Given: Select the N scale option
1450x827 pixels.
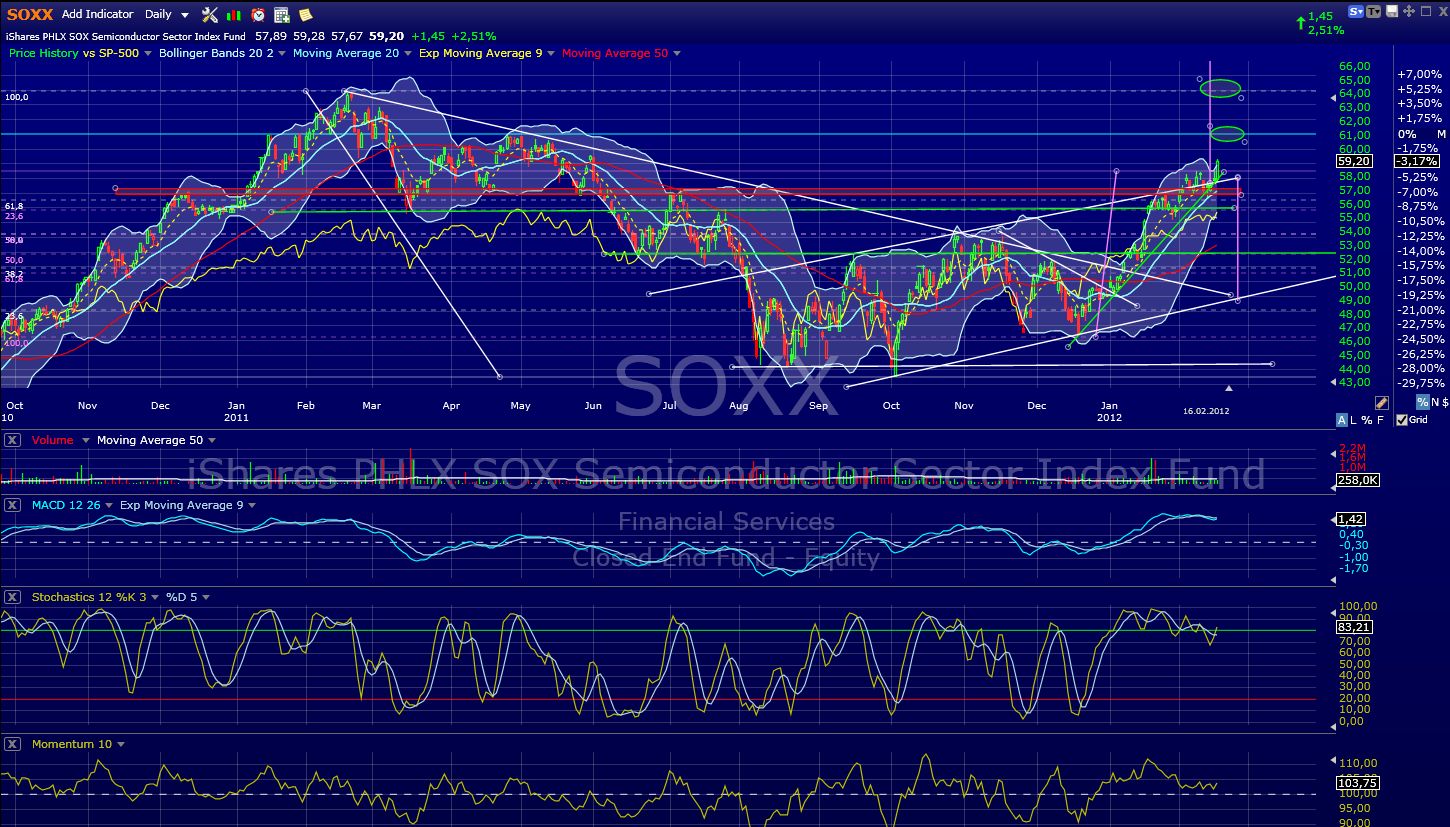Looking at the screenshot, I should [x=1434, y=402].
